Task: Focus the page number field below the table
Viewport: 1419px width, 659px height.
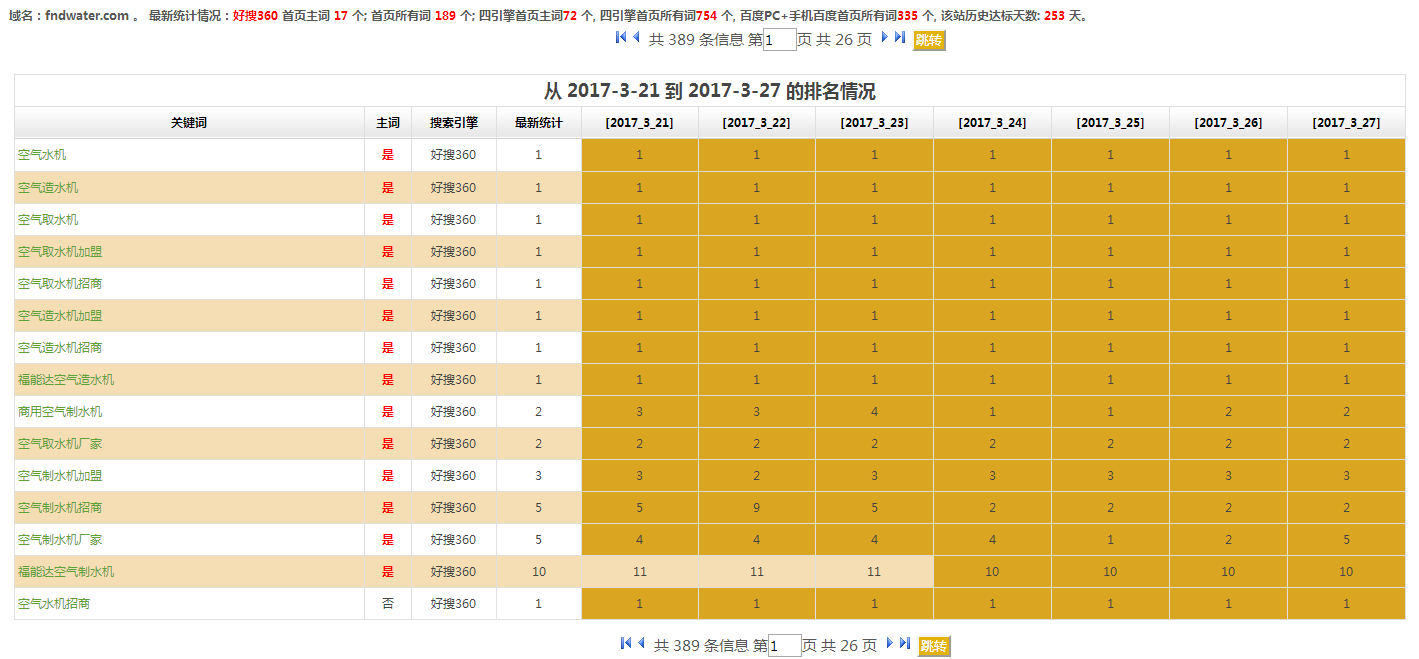Action: (784, 646)
